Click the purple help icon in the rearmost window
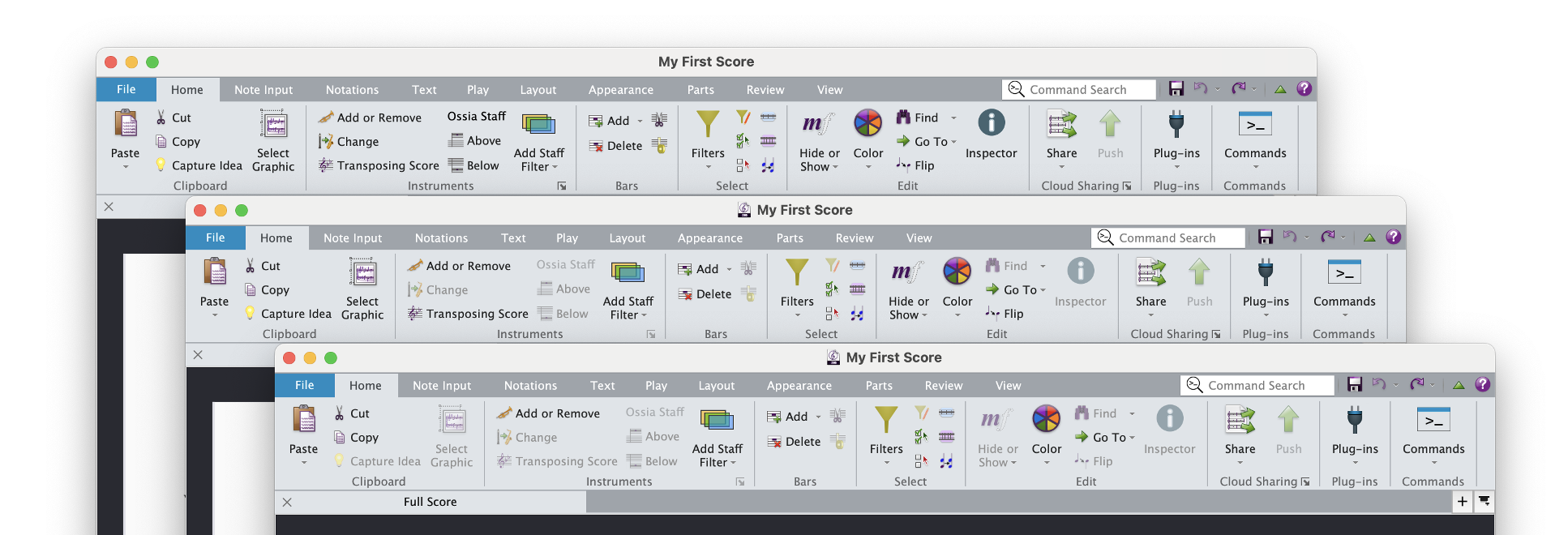This screenshot has width=1568, height=535. [x=1304, y=89]
